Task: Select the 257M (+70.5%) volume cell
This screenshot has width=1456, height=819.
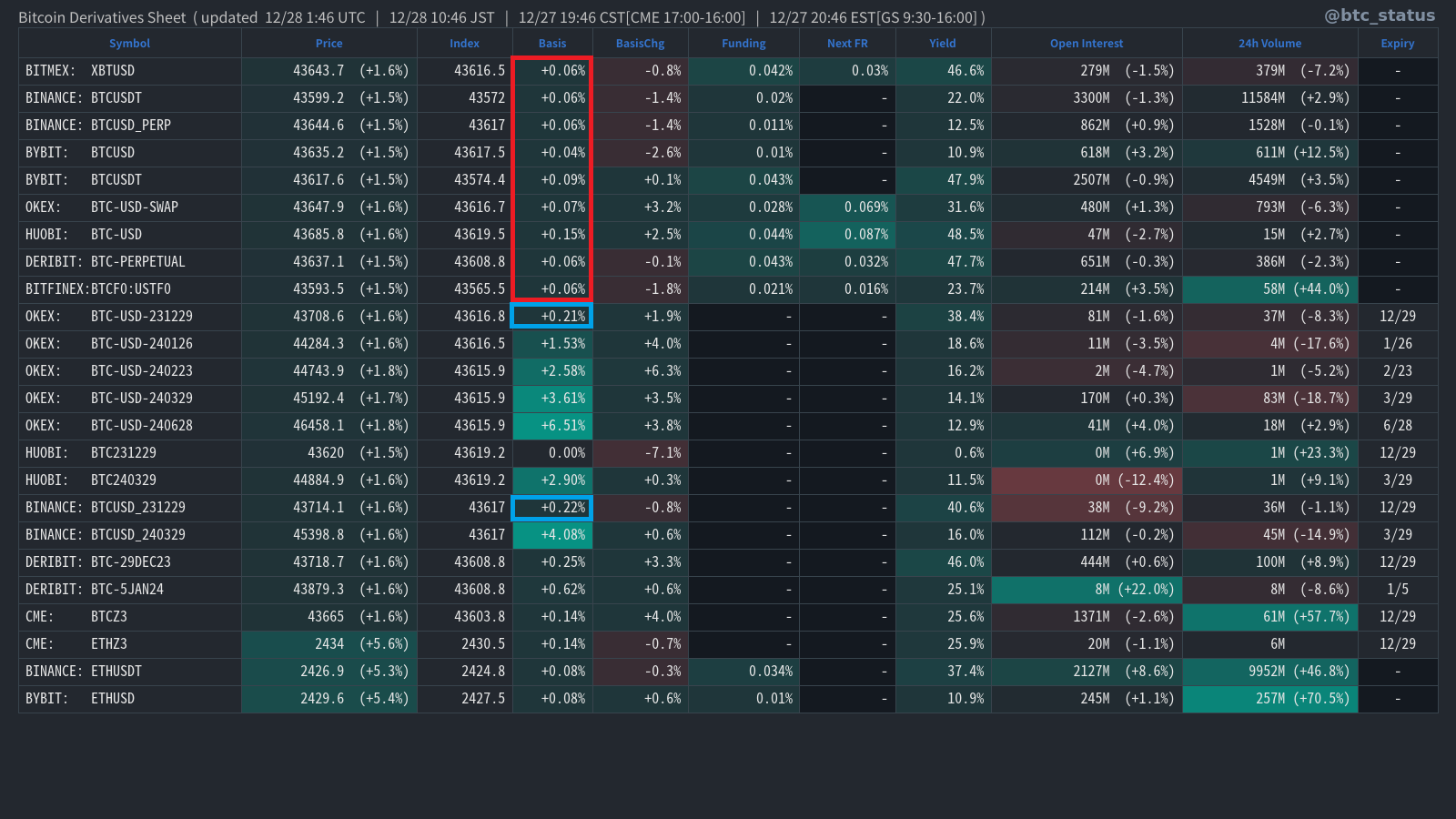Action: (x=1269, y=699)
